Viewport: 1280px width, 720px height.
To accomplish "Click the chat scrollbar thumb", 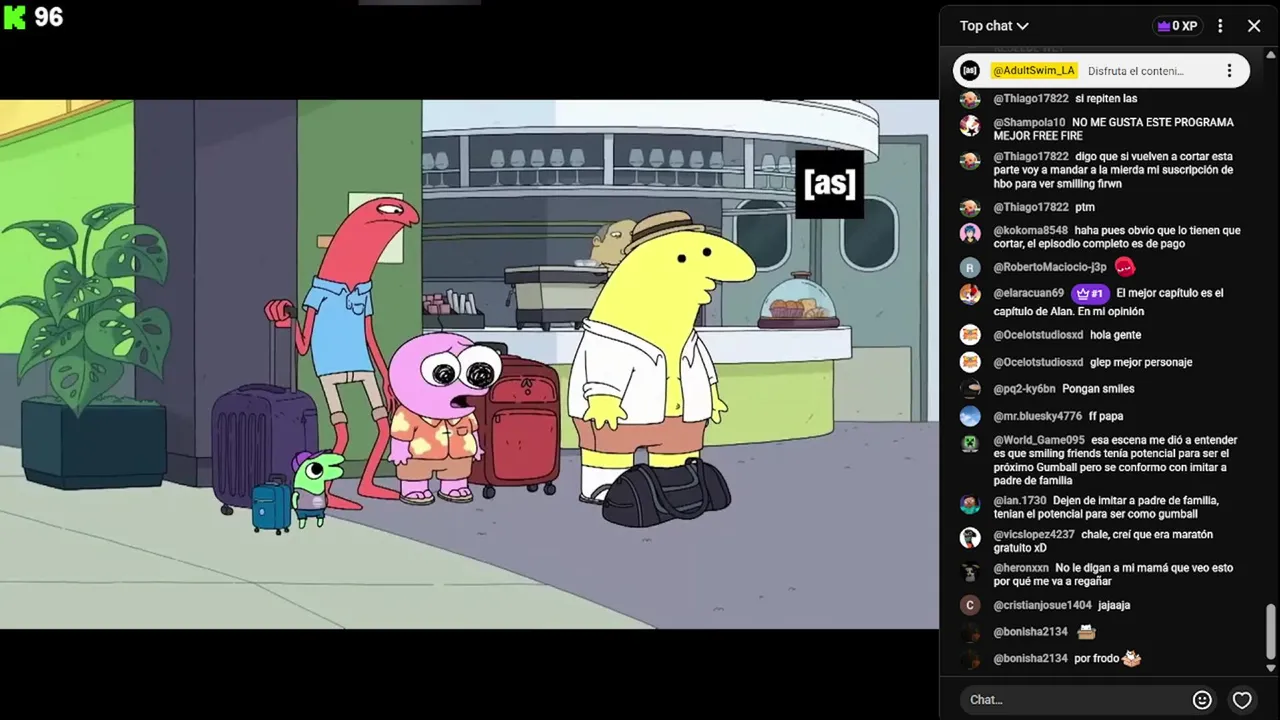I will [x=1271, y=632].
